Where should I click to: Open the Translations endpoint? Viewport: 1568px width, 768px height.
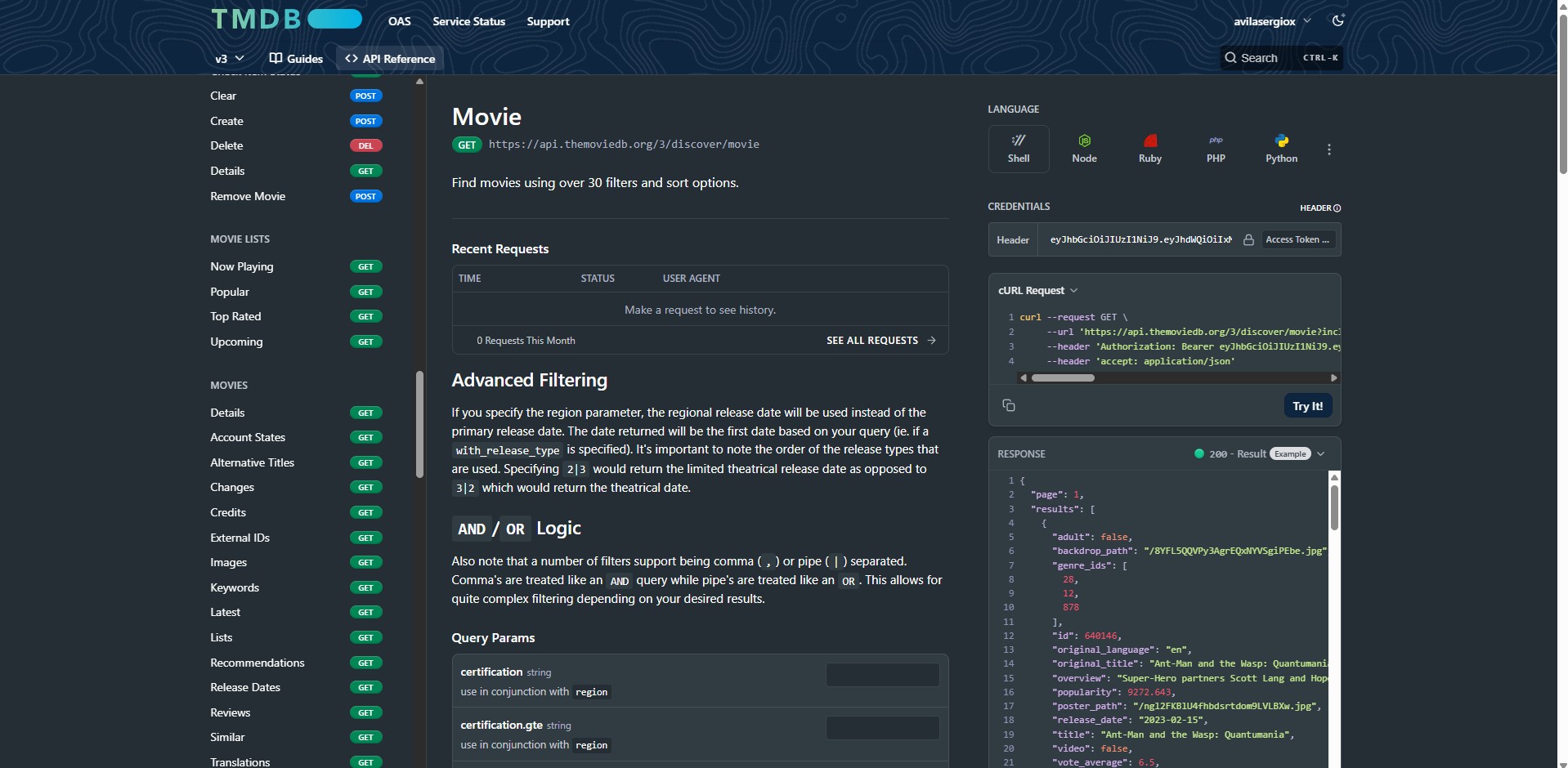tap(296, 762)
